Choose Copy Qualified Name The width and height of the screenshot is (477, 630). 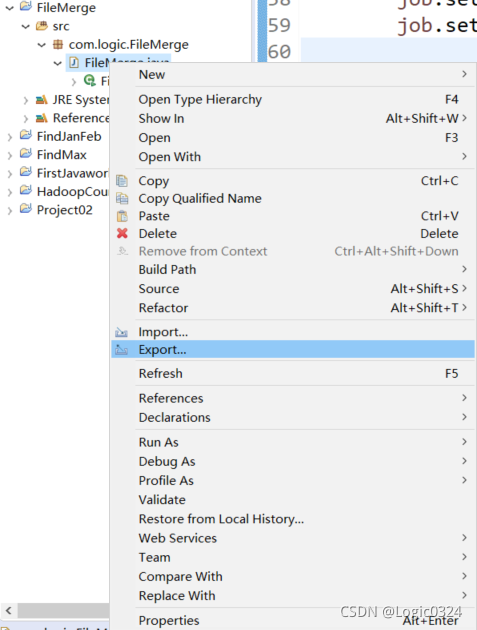coord(293,198)
